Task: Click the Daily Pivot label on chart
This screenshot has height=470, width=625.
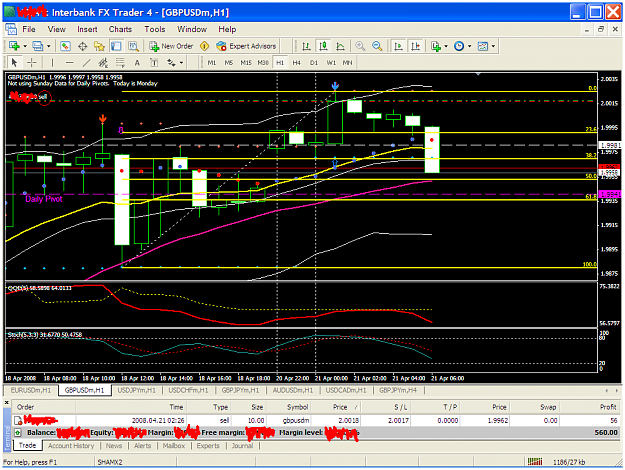Action: [x=44, y=199]
